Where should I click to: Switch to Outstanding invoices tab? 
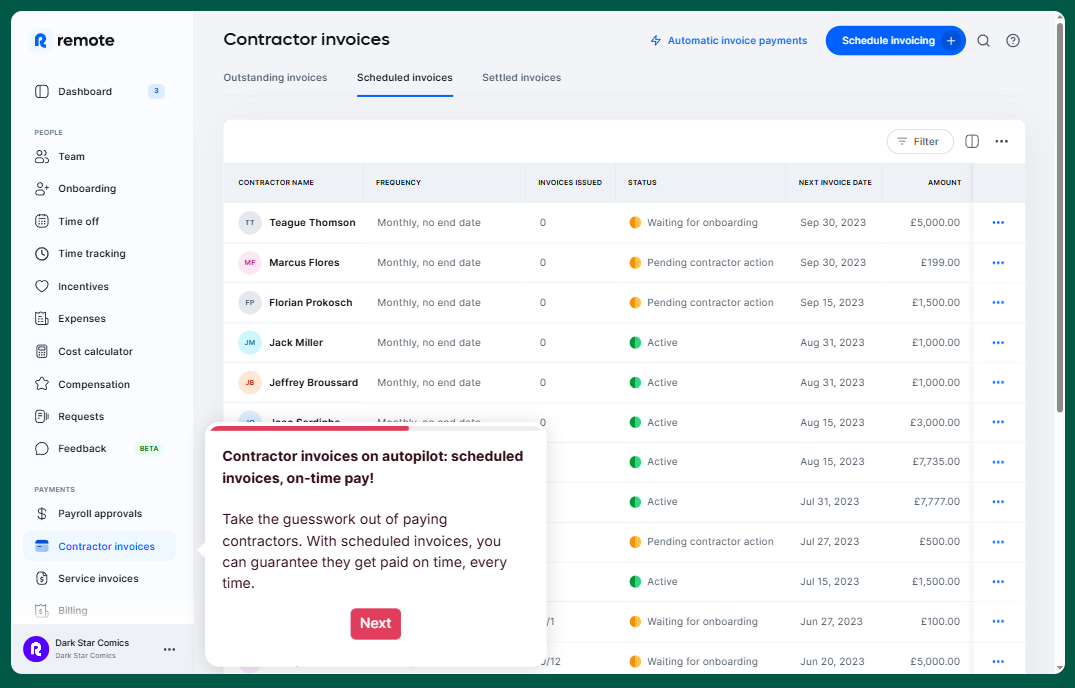(x=275, y=78)
